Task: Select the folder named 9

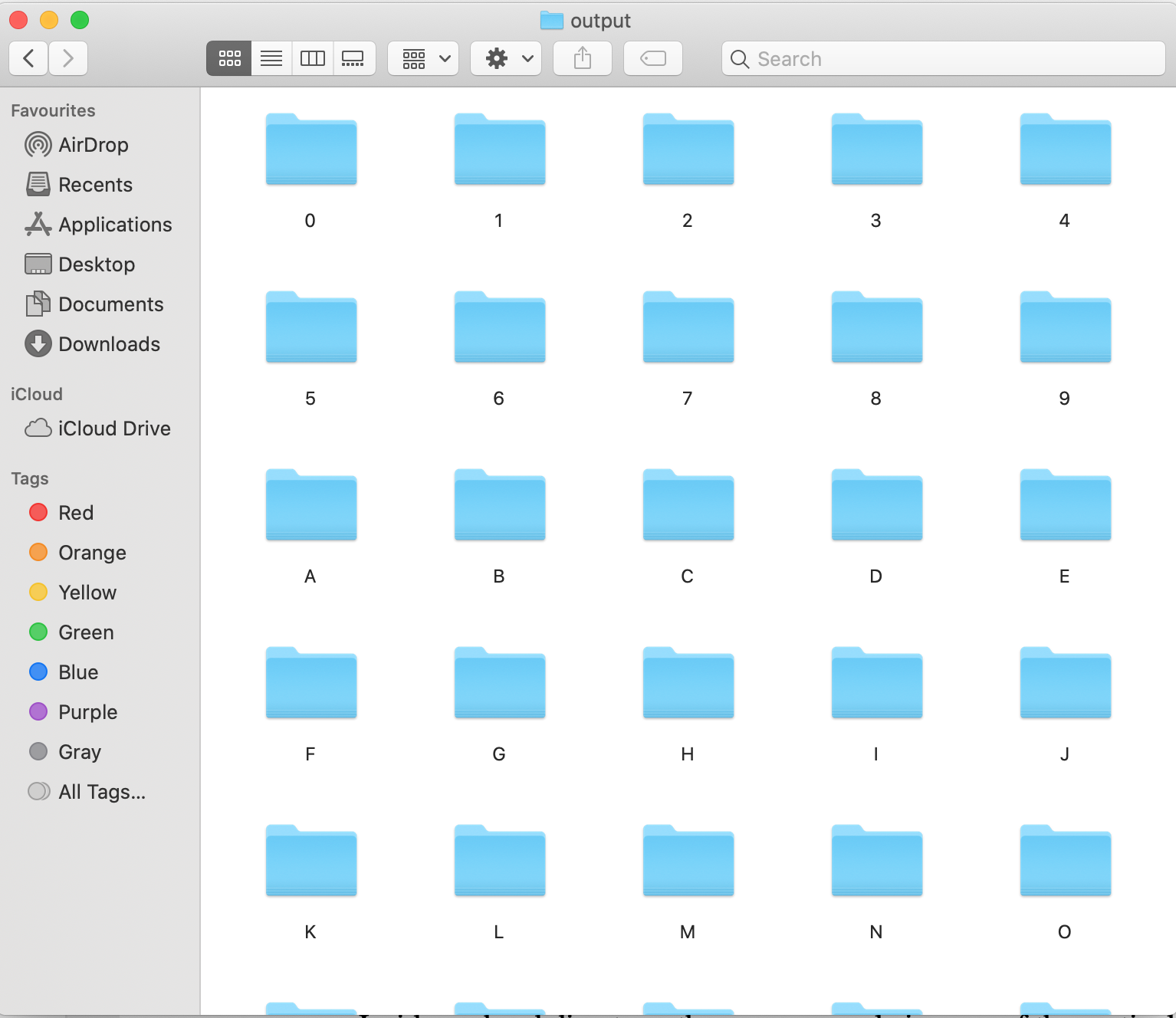Action: point(1066,327)
